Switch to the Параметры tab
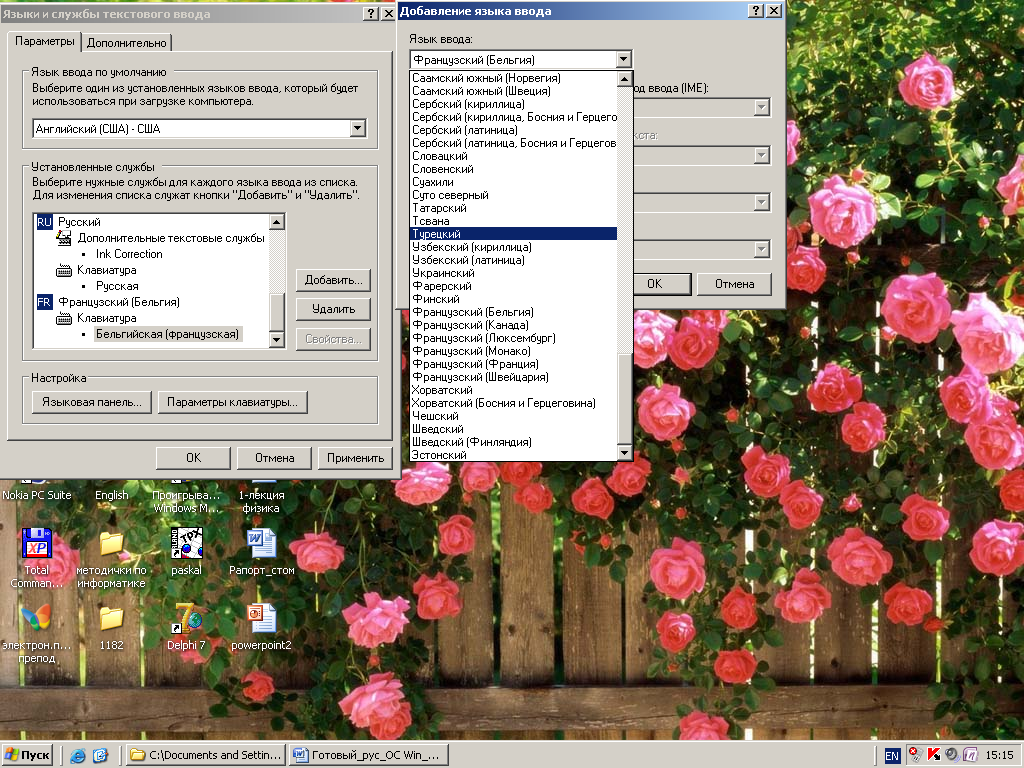This screenshot has height=768, width=1024. [44, 41]
